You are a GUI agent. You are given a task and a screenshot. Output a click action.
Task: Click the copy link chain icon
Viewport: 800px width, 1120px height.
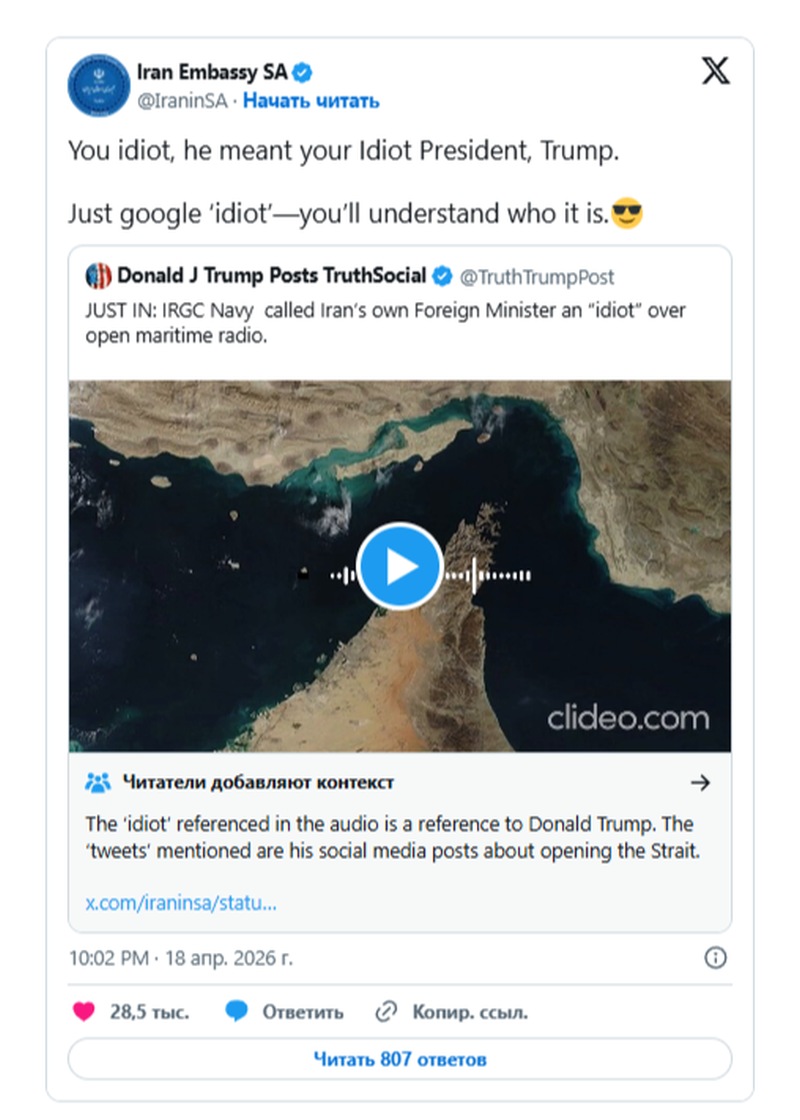tap(386, 1011)
